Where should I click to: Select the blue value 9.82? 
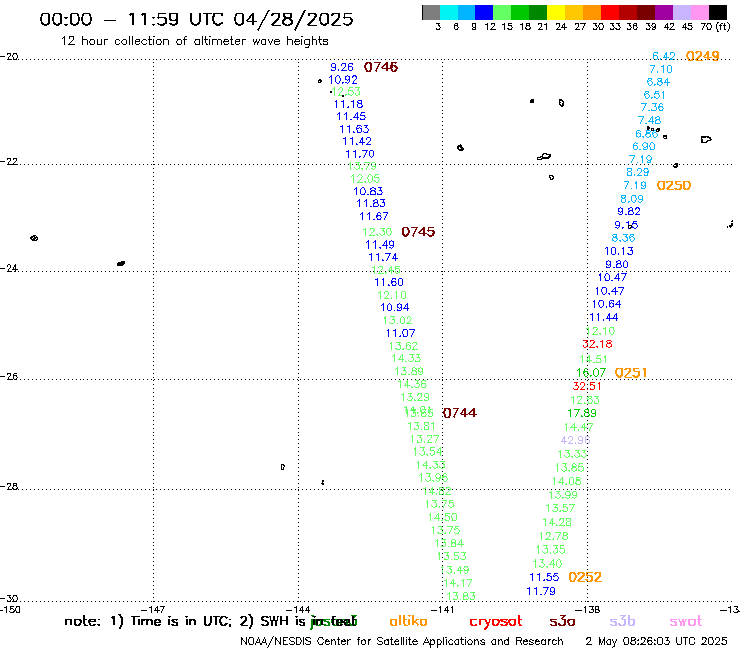point(629,211)
